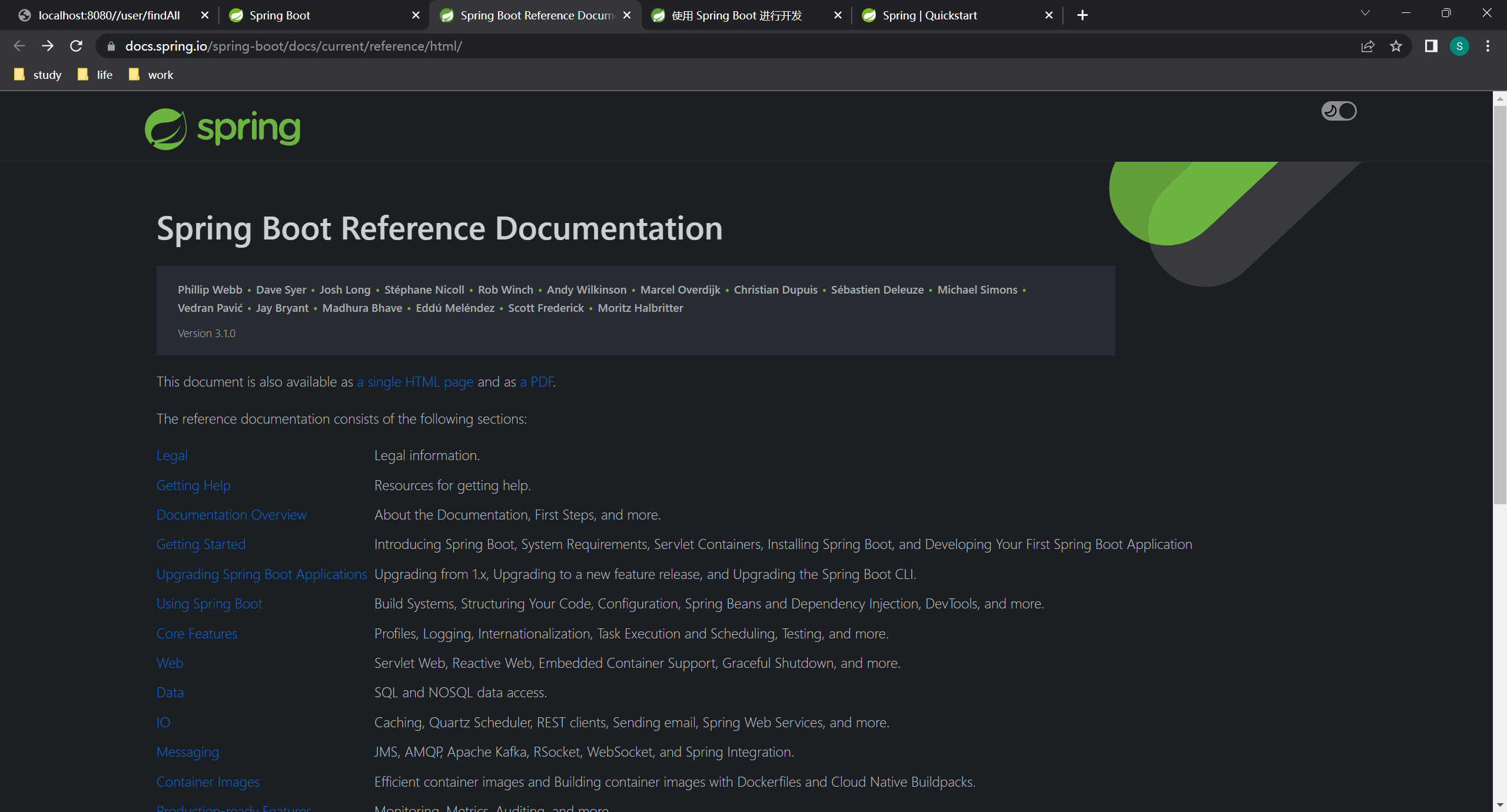Open the Documentation Overview link
The image size is (1507, 812).
pyautogui.click(x=231, y=515)
